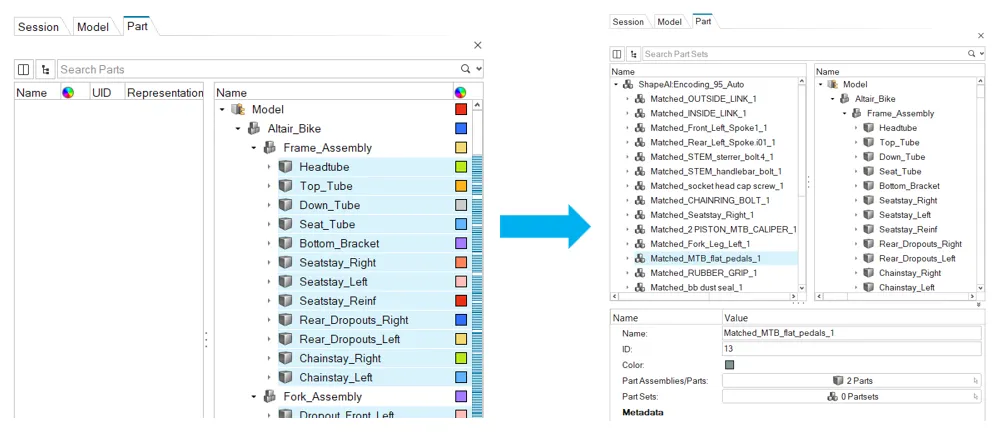The height and width of the screenshot is (436, 1005).
Task: Collapse Frame_Assembly node in Parts browser
Action: [x=254, y=148]
